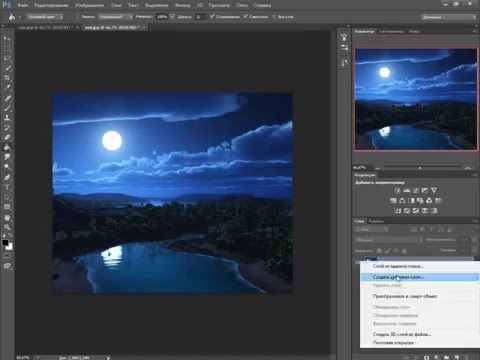Toggle lock transparent pixels
This screenshot has width=480, height=360.
(379, 251)
